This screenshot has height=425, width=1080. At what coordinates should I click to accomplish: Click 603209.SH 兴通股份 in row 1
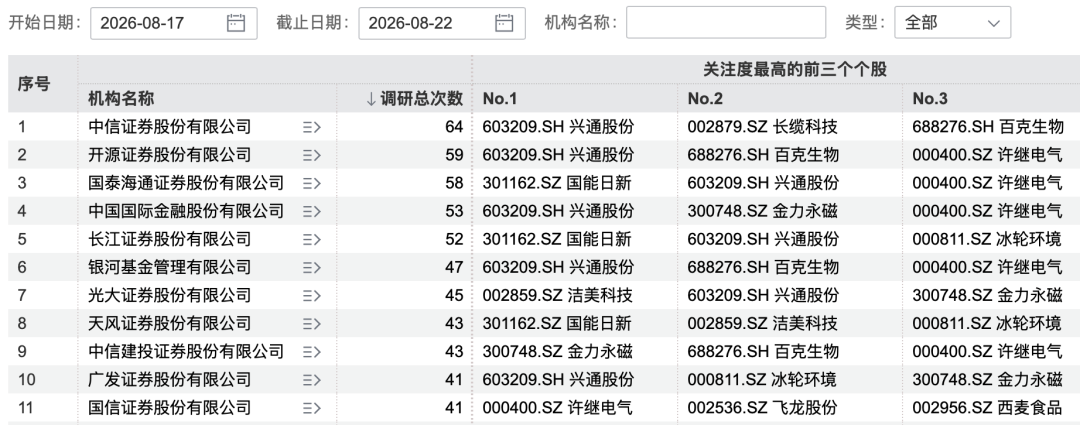coord(558,127)
